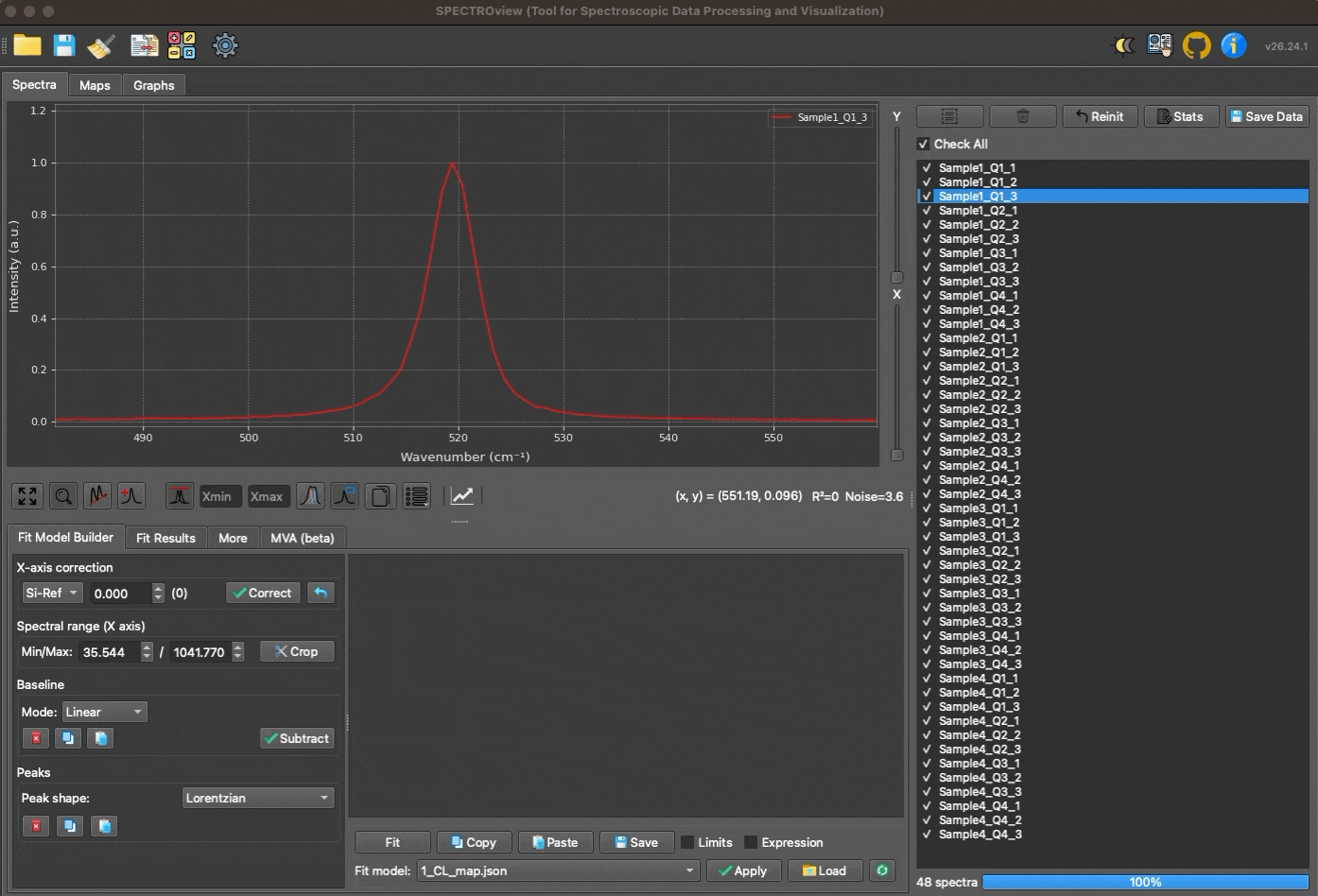Refresh fit model list green icon
The width and height of the screenshot is (1318, 896).
pyautogui.click(x=882, y=870)
